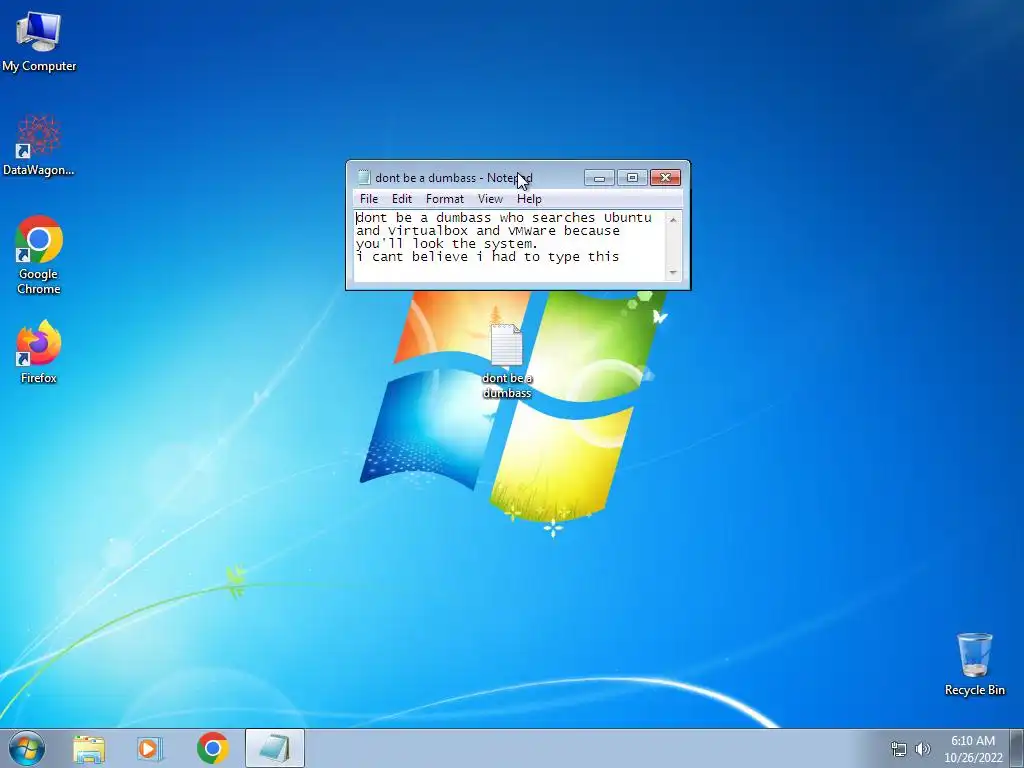
Task: Launch Windows Media Player from the taskbar
Action: 150,749
